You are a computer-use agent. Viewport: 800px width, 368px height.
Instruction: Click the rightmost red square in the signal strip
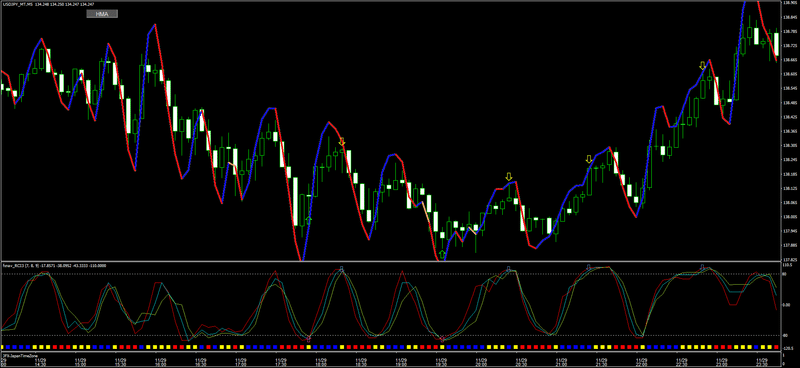pyautogui.click(x=776, y=347)
